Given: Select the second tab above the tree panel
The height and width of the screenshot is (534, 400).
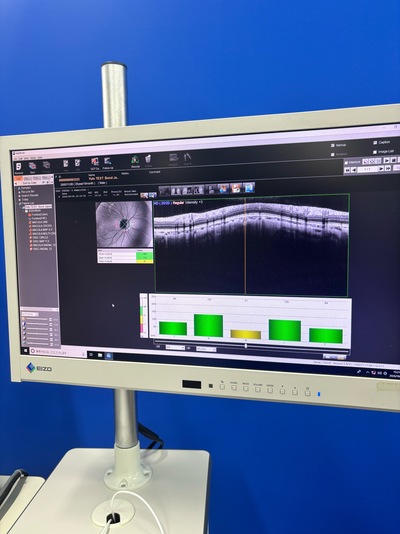Looking at the screenshot, I should (x=29, y=178).
